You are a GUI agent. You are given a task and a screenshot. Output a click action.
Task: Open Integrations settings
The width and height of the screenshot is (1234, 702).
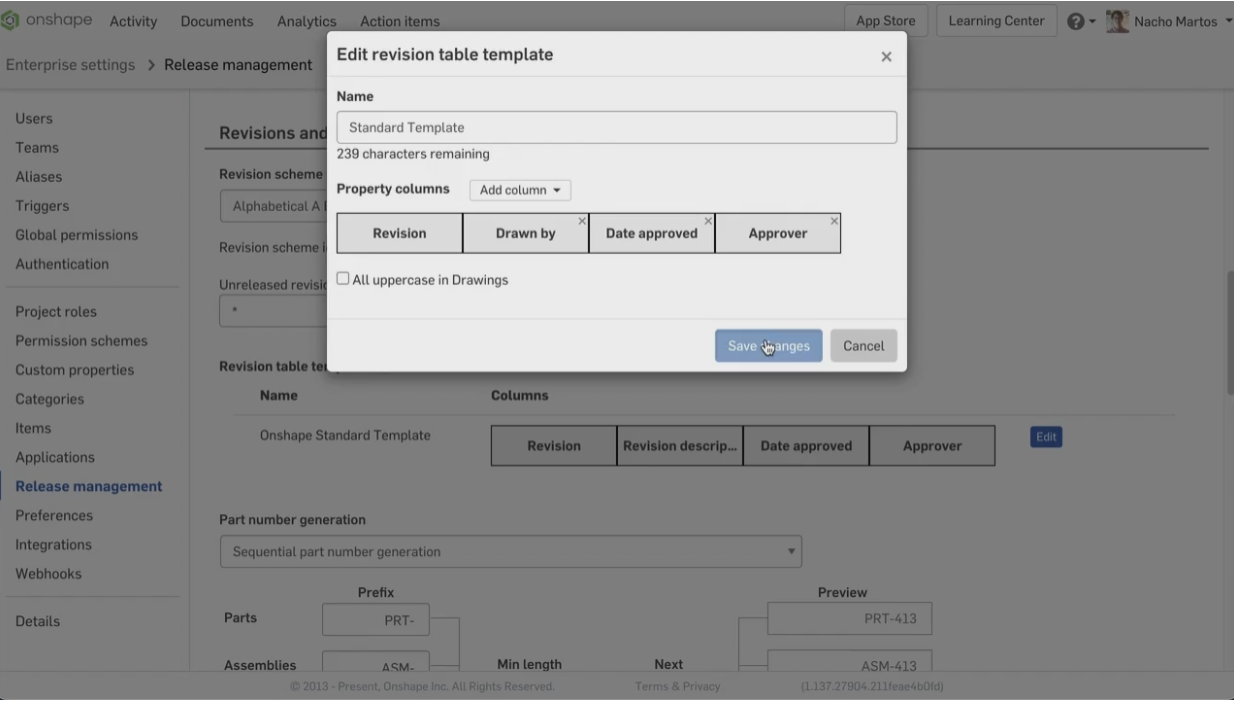(x=53, y=545)
